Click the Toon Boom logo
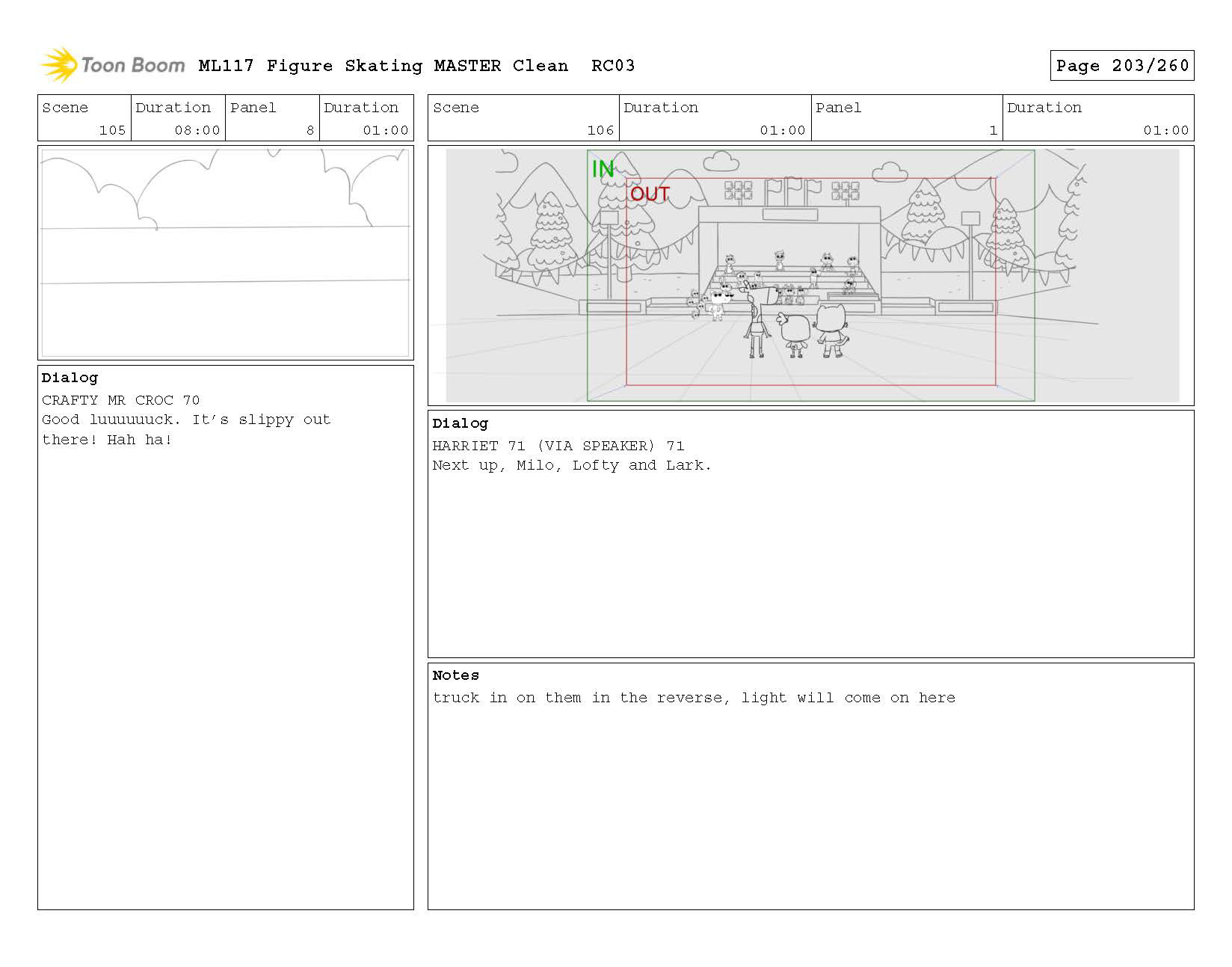The image size is (1232, 967). (112, 65)
